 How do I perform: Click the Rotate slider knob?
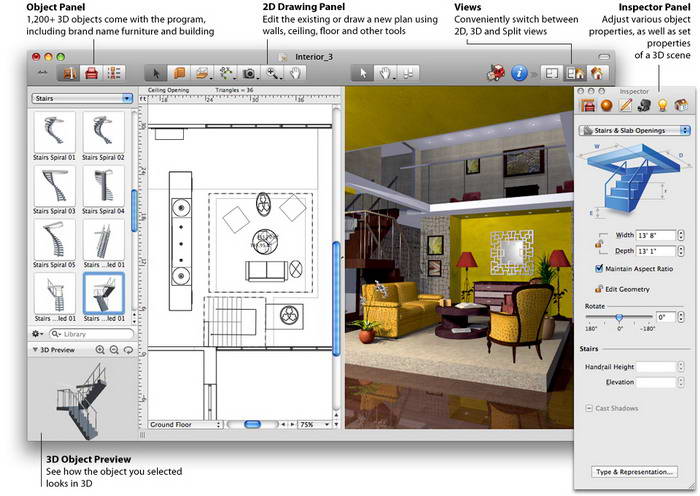point(619,317)
